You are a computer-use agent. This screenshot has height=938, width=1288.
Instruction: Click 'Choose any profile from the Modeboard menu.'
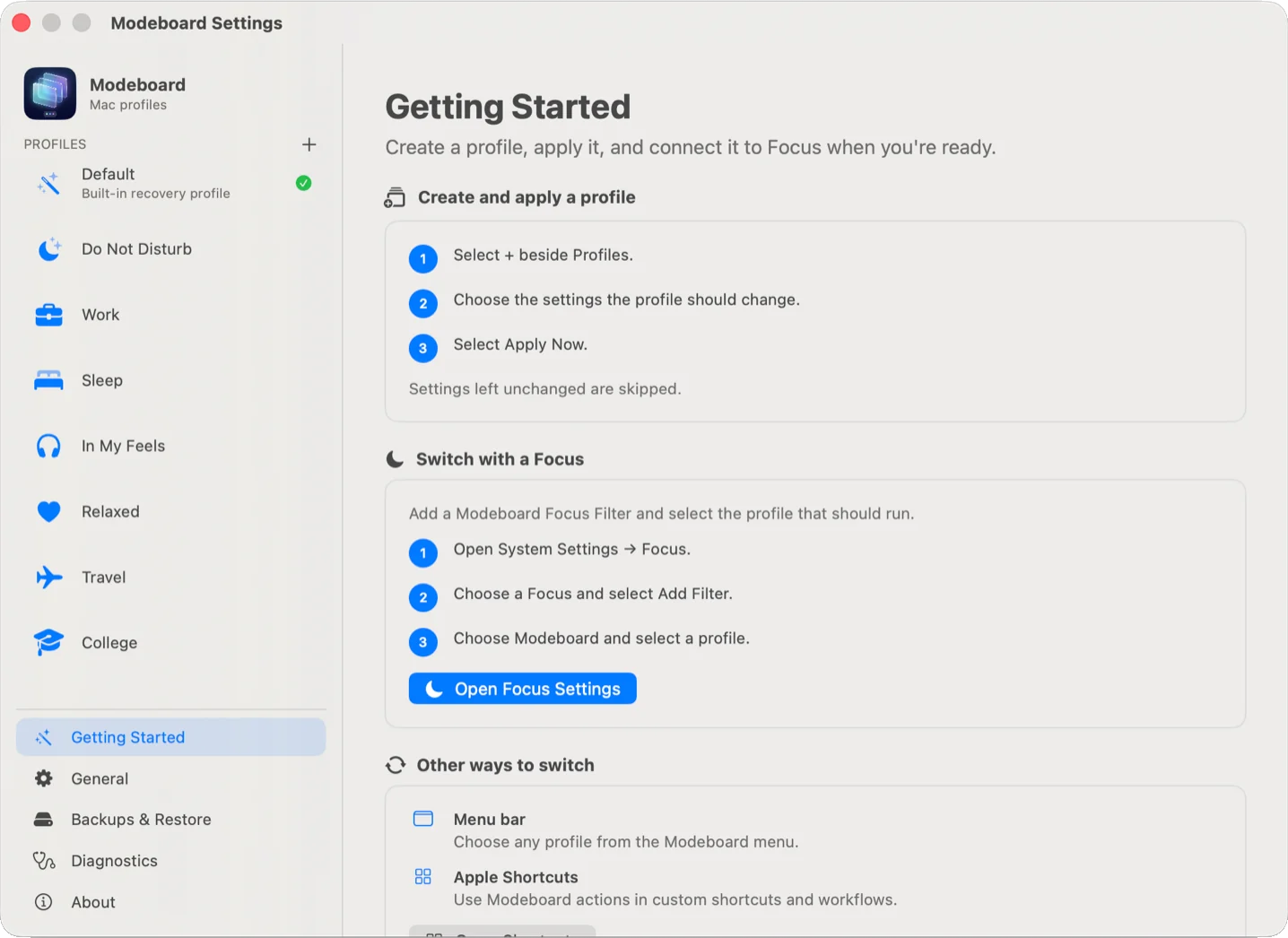coord(626,842)
